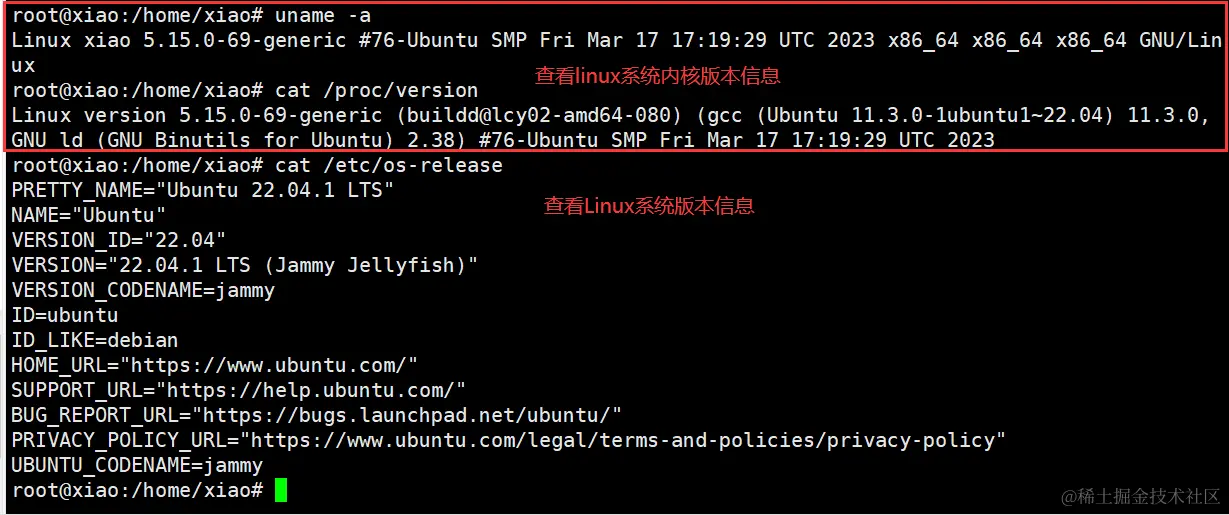Open the privacy-policy URL
The width and height of the screenshot is (1229, 515).
[x=628, y=440]
